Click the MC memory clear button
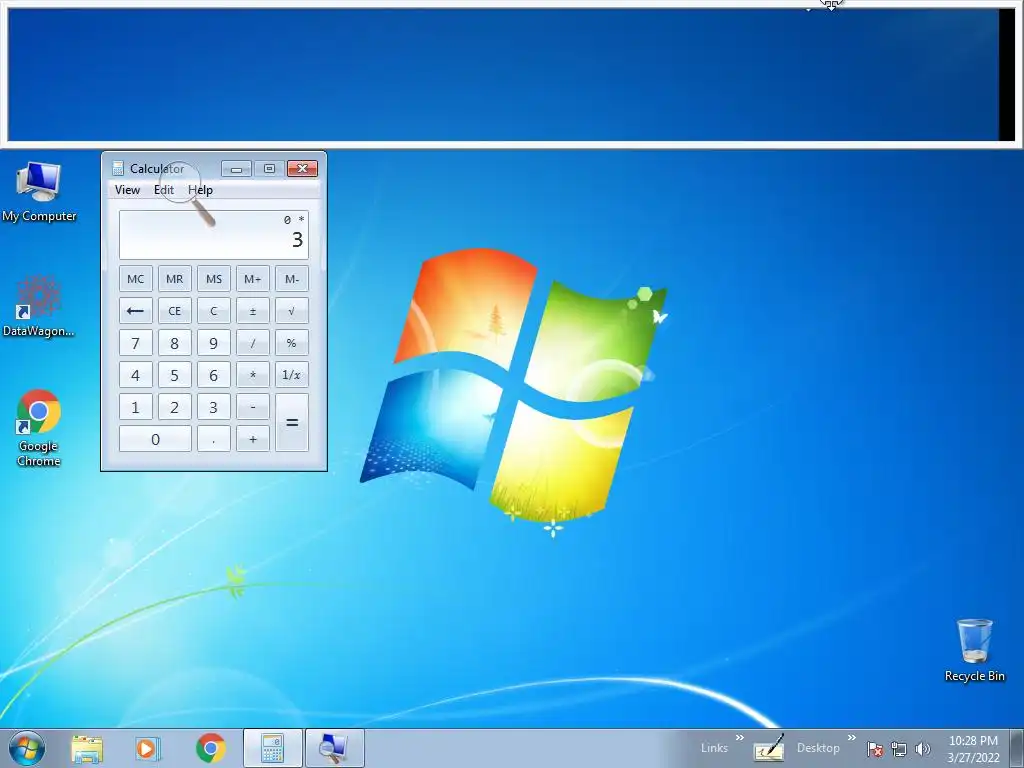The width and height of the screenshot is (1024, 768). coord(136,279)
